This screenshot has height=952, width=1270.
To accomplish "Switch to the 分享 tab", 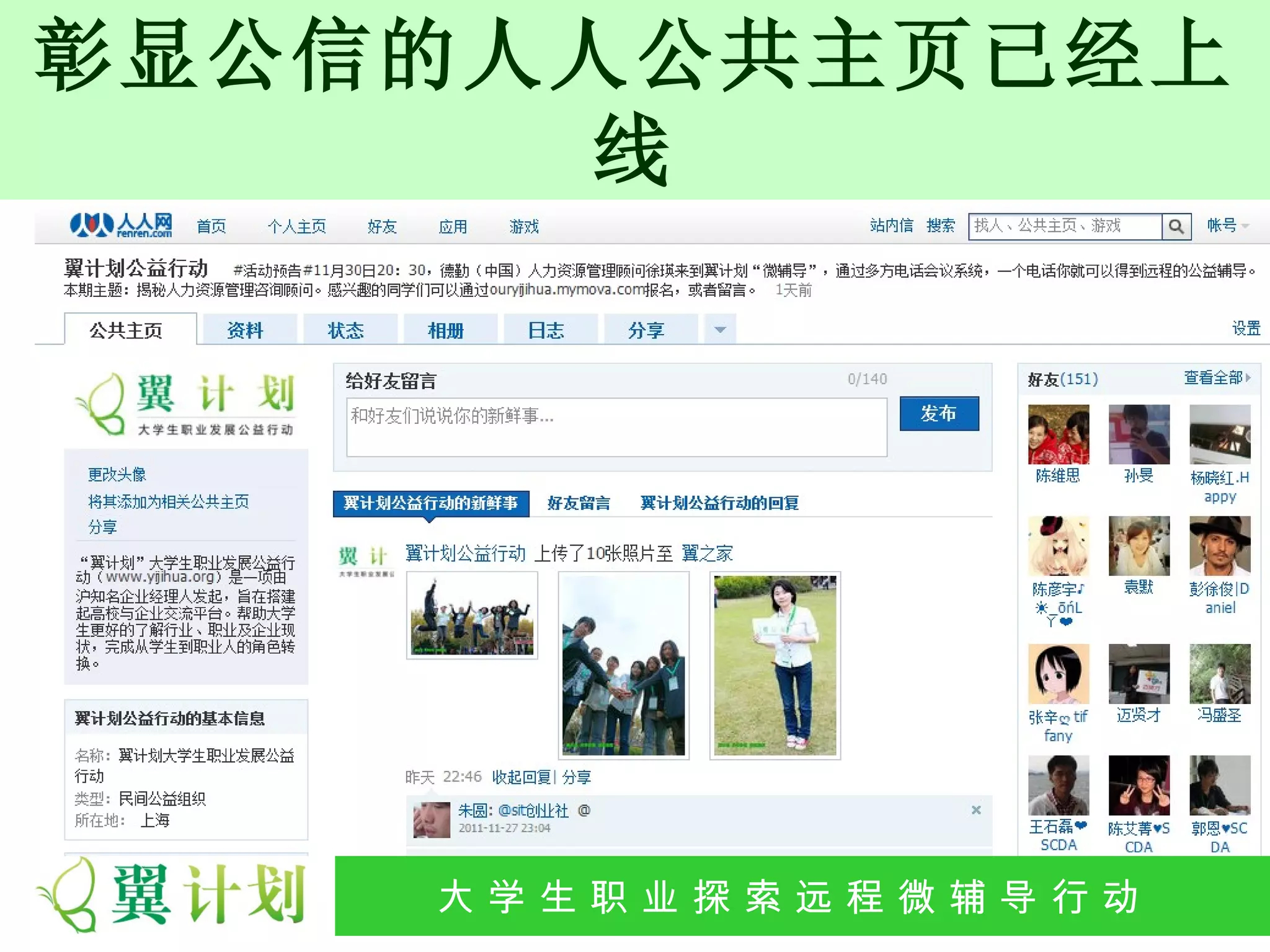I will [x=651, y=329].
